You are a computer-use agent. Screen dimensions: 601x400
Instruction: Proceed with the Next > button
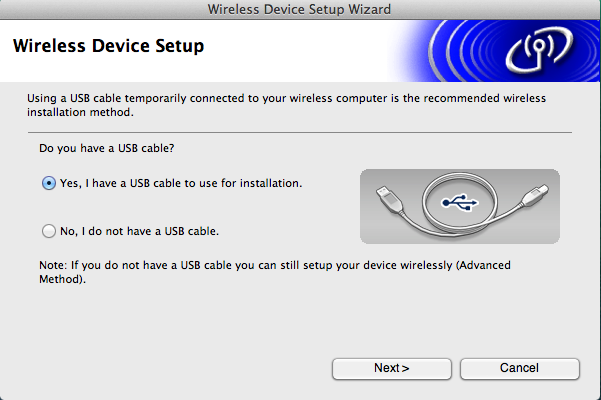click(x=392, y=369)
